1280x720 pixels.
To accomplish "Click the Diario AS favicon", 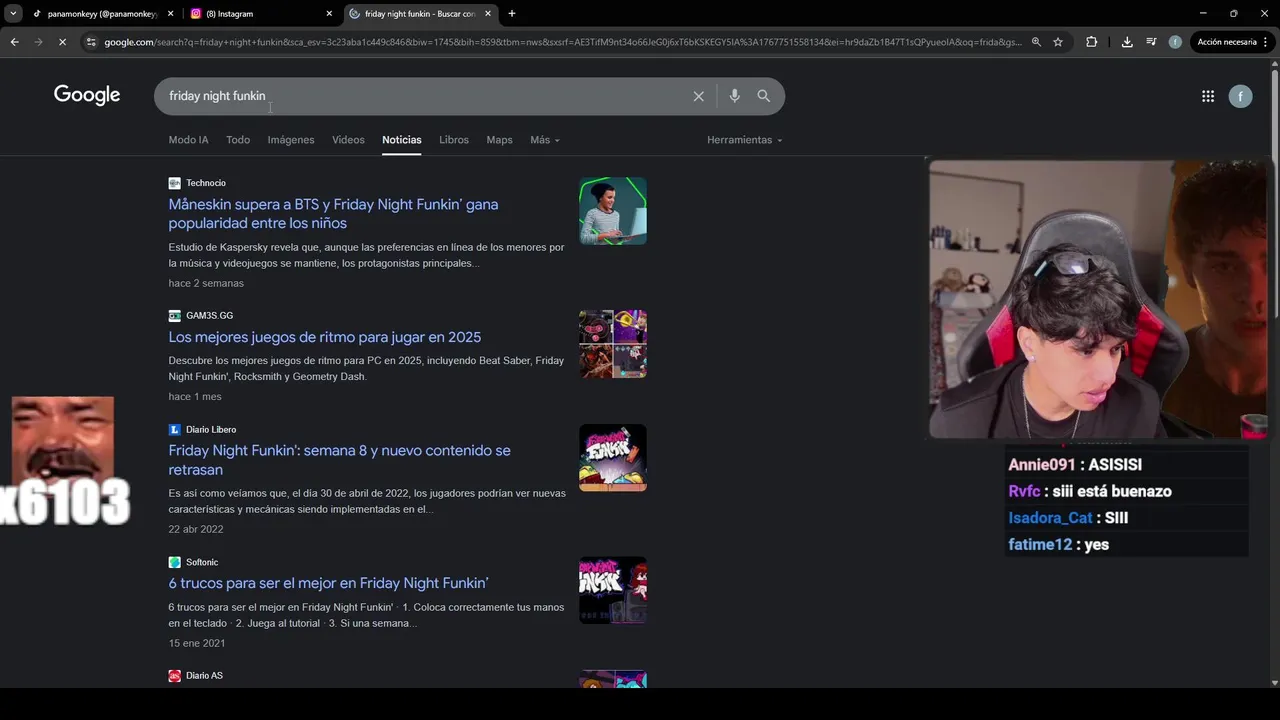I will point(174,676).
